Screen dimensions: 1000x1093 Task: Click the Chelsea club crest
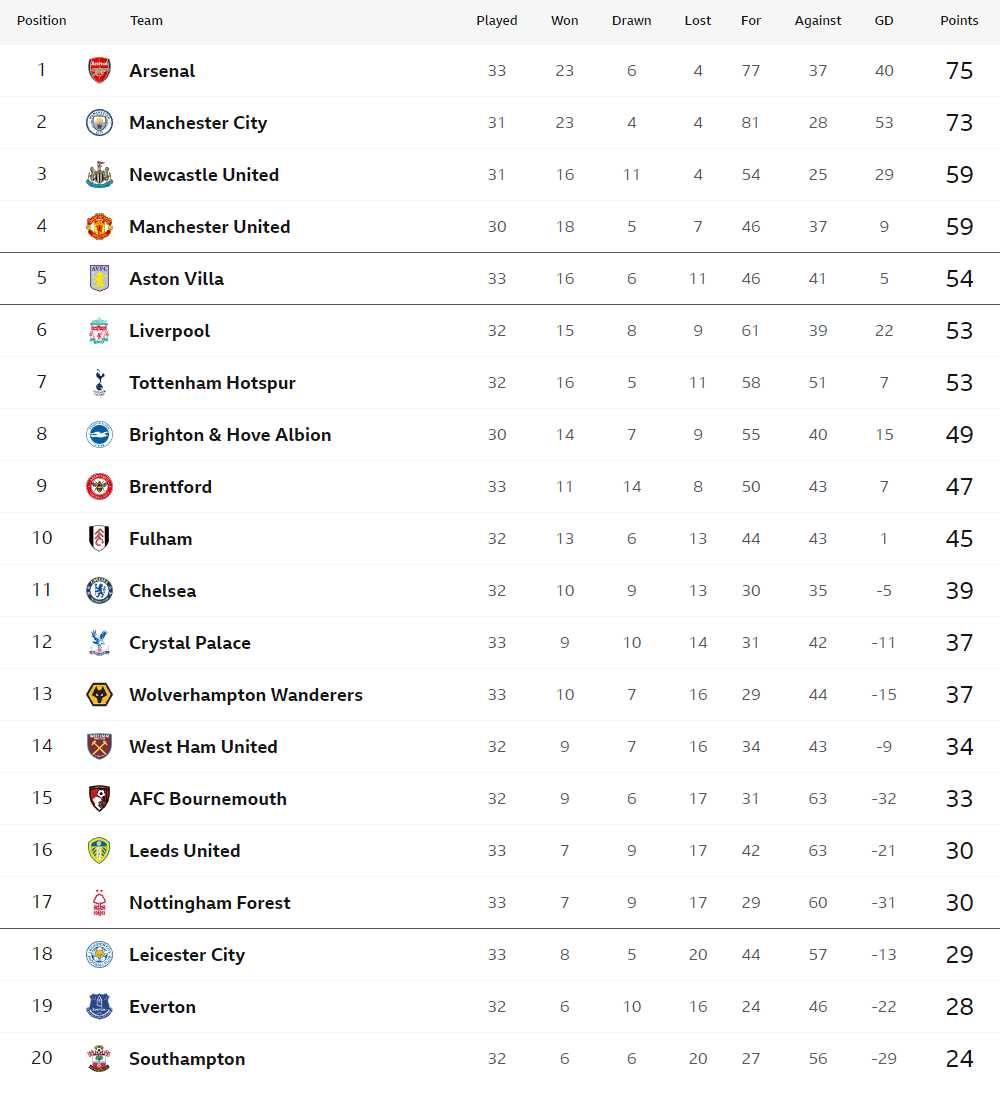(x=99, y=590)
